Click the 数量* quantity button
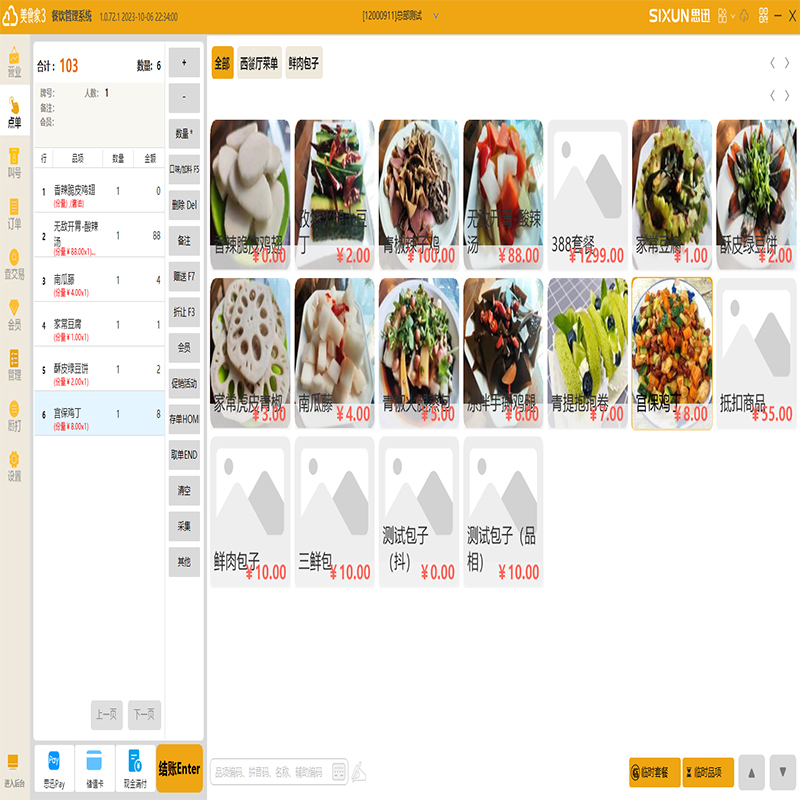This screenshot has height=800, width=800. (x=184, y=134)
